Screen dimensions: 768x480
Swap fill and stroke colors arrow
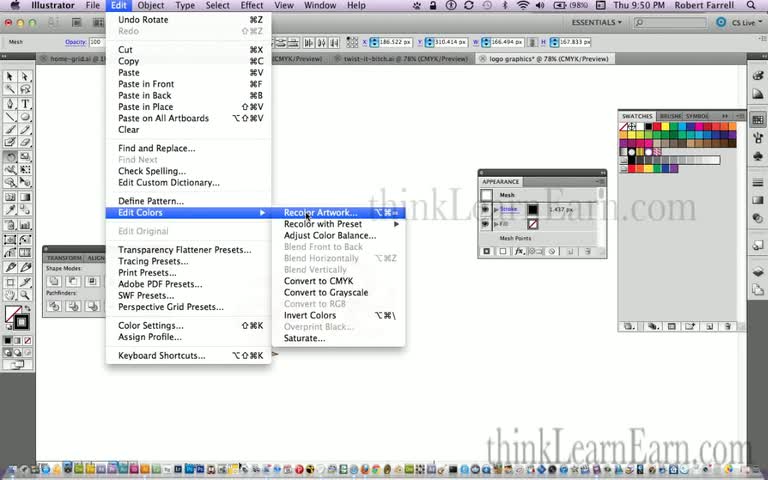click(28, 309)
